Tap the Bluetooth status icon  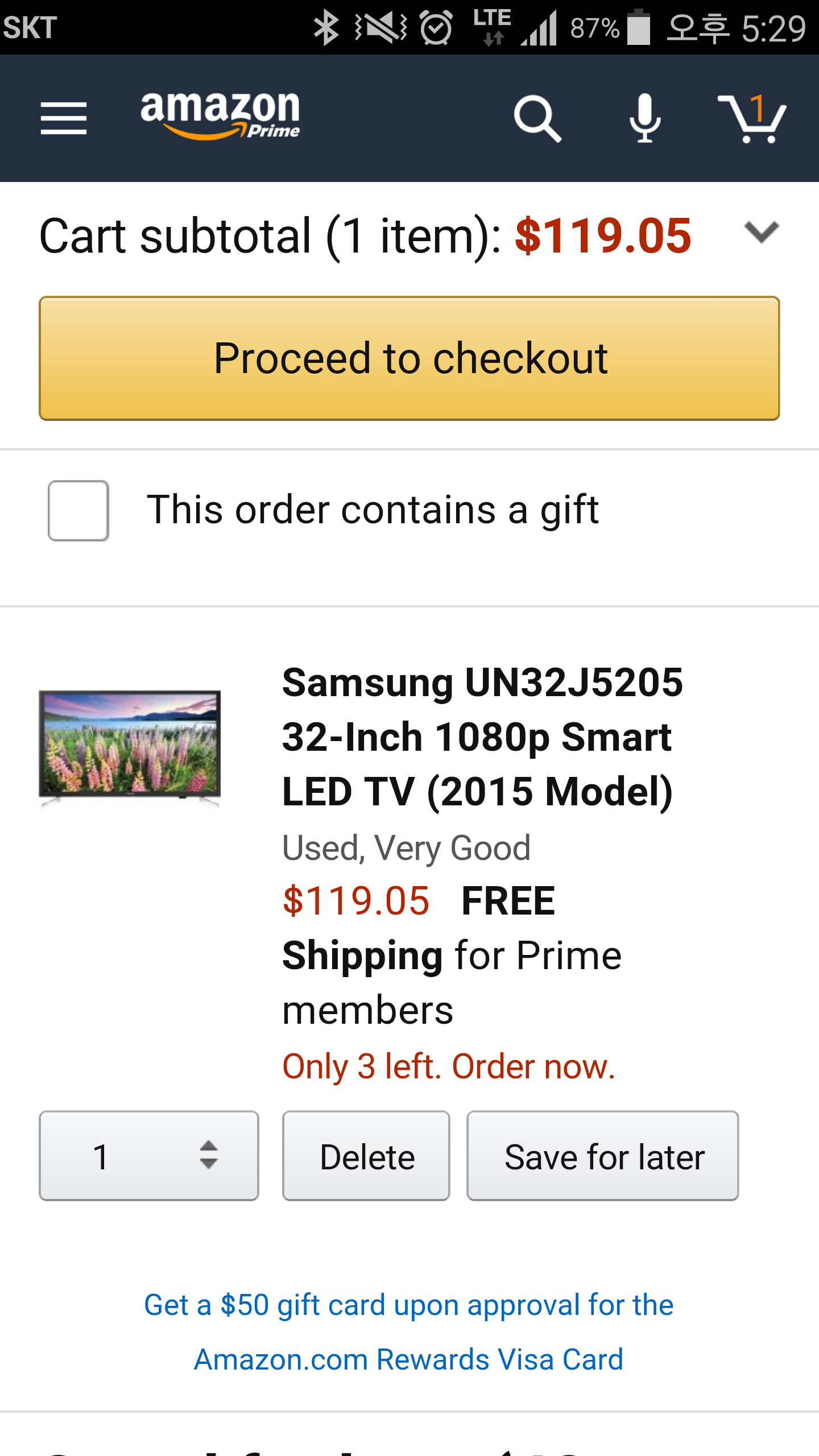[x=326, y=27]
